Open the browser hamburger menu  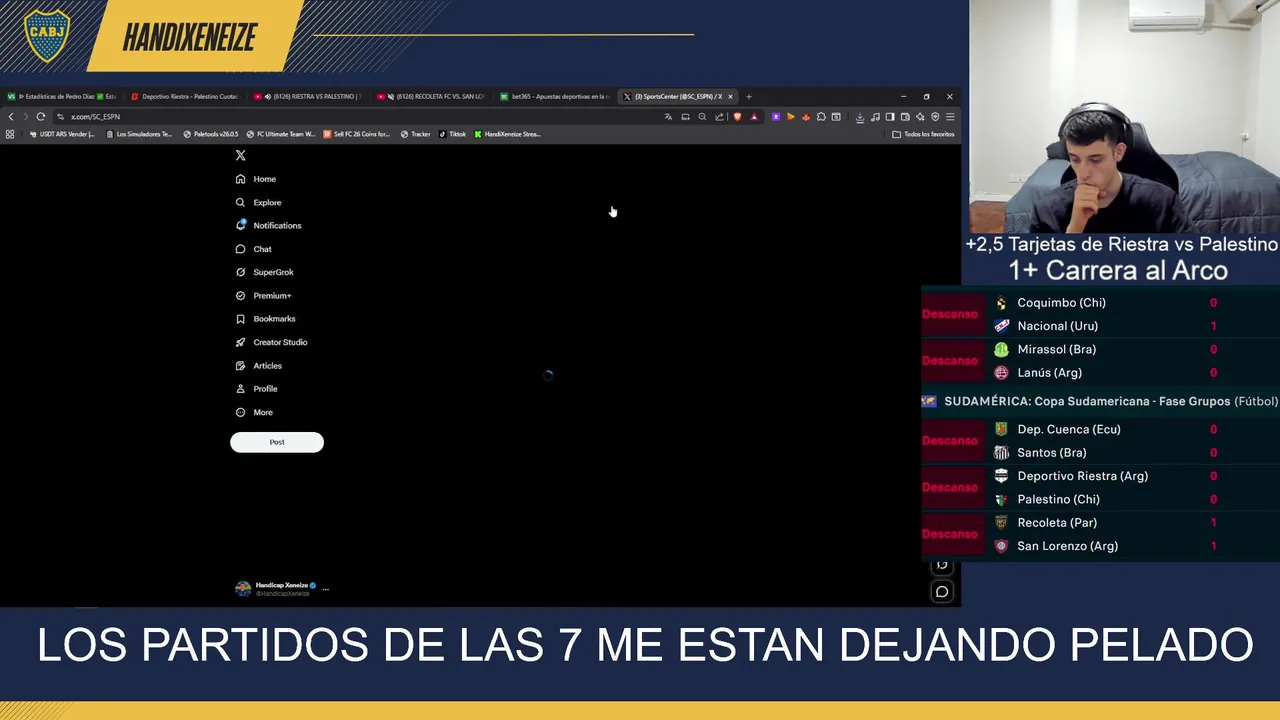(950, 117)
